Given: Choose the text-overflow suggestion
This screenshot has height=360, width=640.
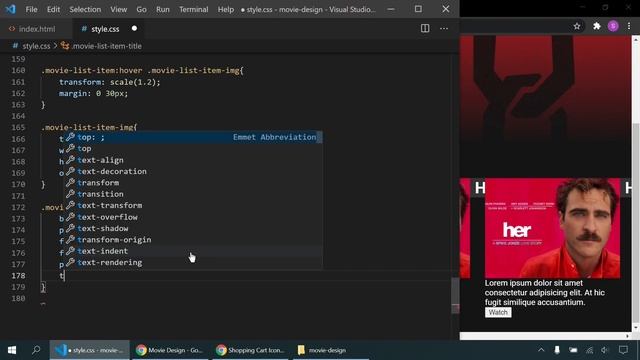Looking at the screenshot, I should tap(194, 217).
